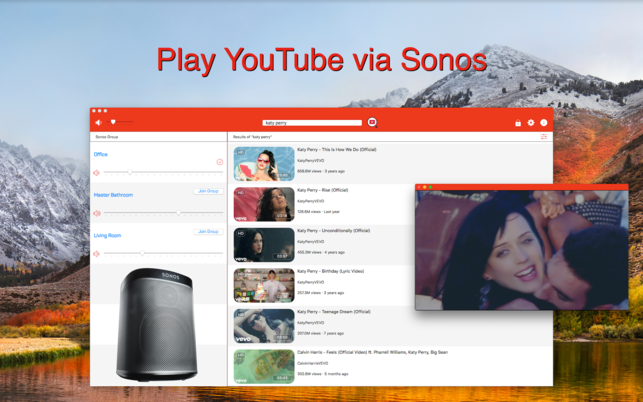Adjust the master volume slider in the red toolbar

pyautogui.click(x=120, y=122)
